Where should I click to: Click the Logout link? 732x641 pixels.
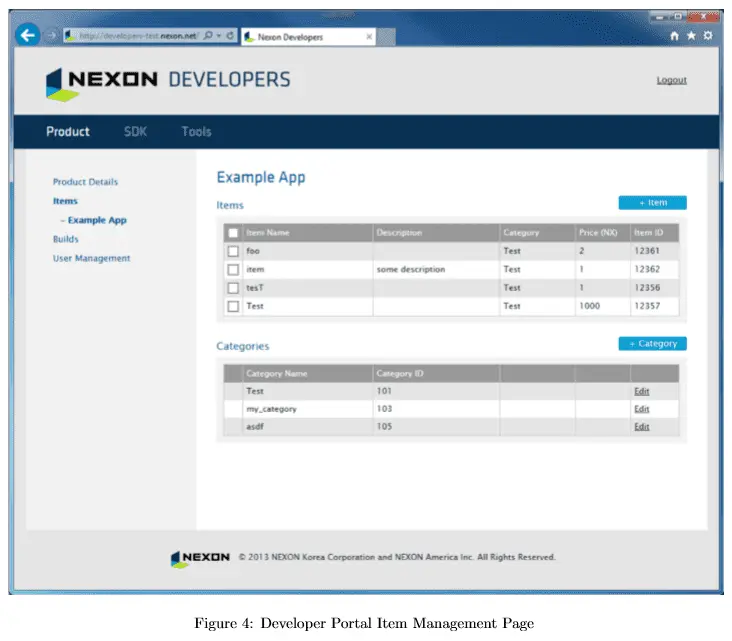click(671, 80)
